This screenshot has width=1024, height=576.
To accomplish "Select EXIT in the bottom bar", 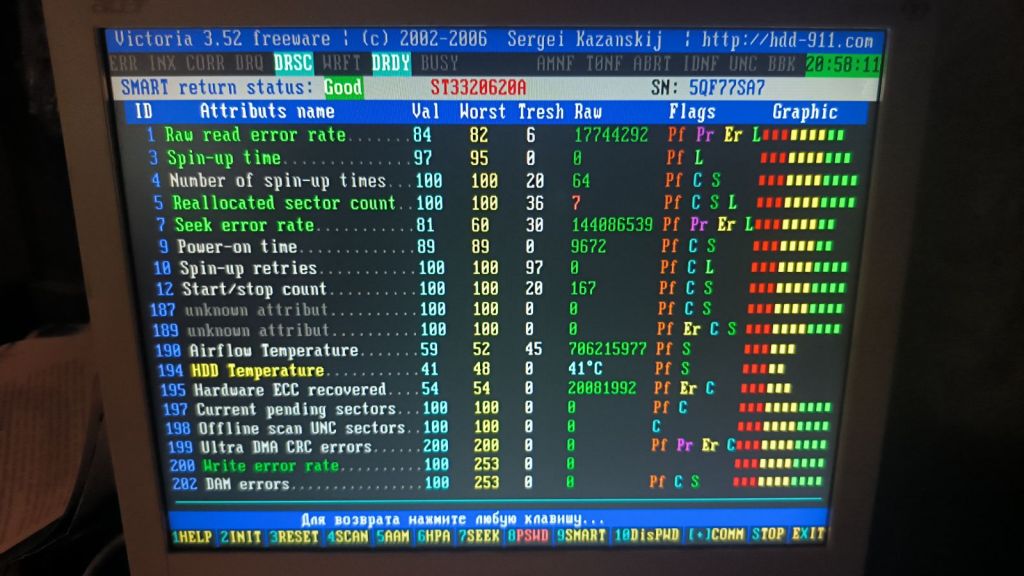I will [x=808, y=534].
